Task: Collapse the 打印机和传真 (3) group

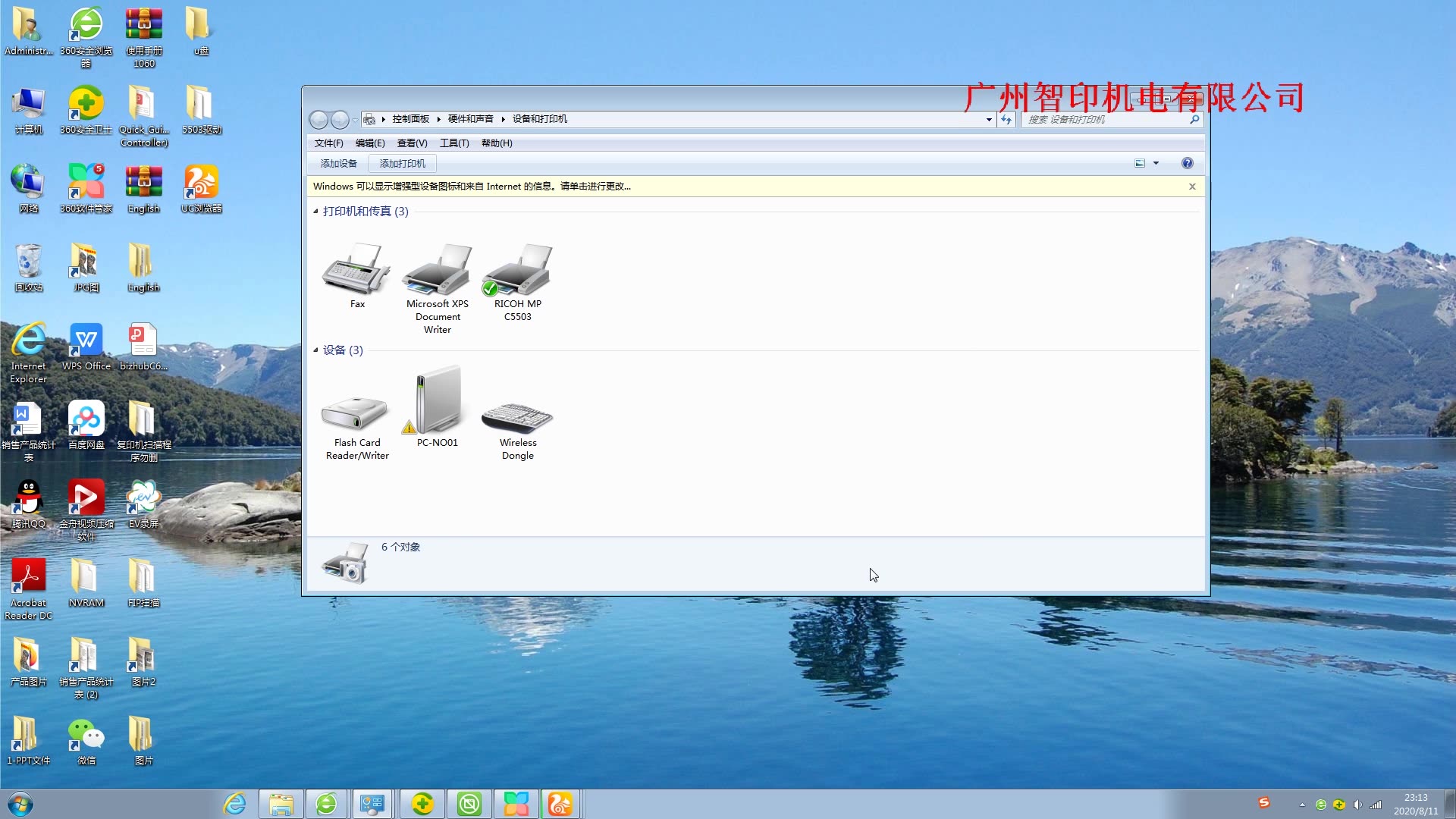Action: (x=315, y=211)
